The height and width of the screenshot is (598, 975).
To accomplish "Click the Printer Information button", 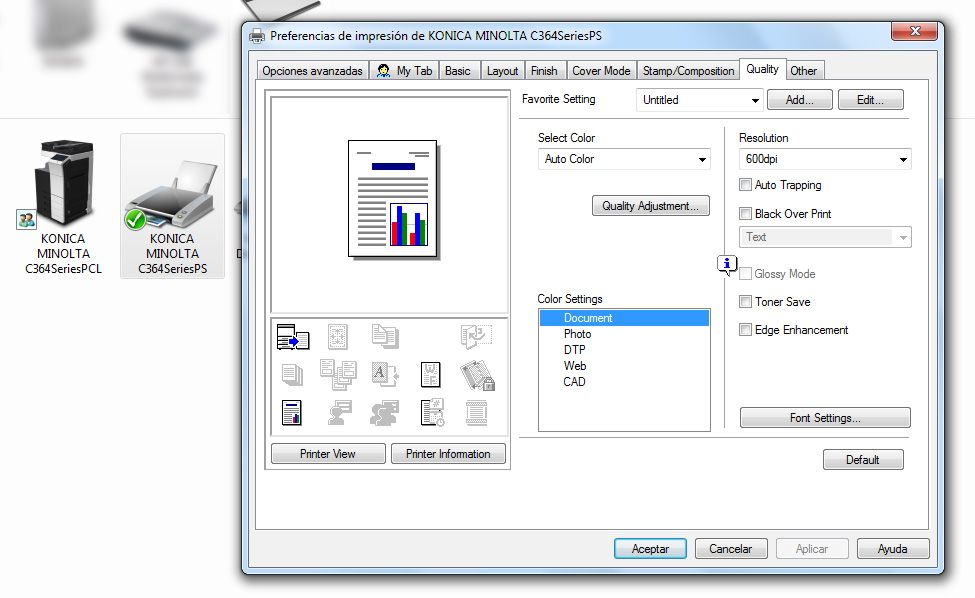I will click(448, 454).
